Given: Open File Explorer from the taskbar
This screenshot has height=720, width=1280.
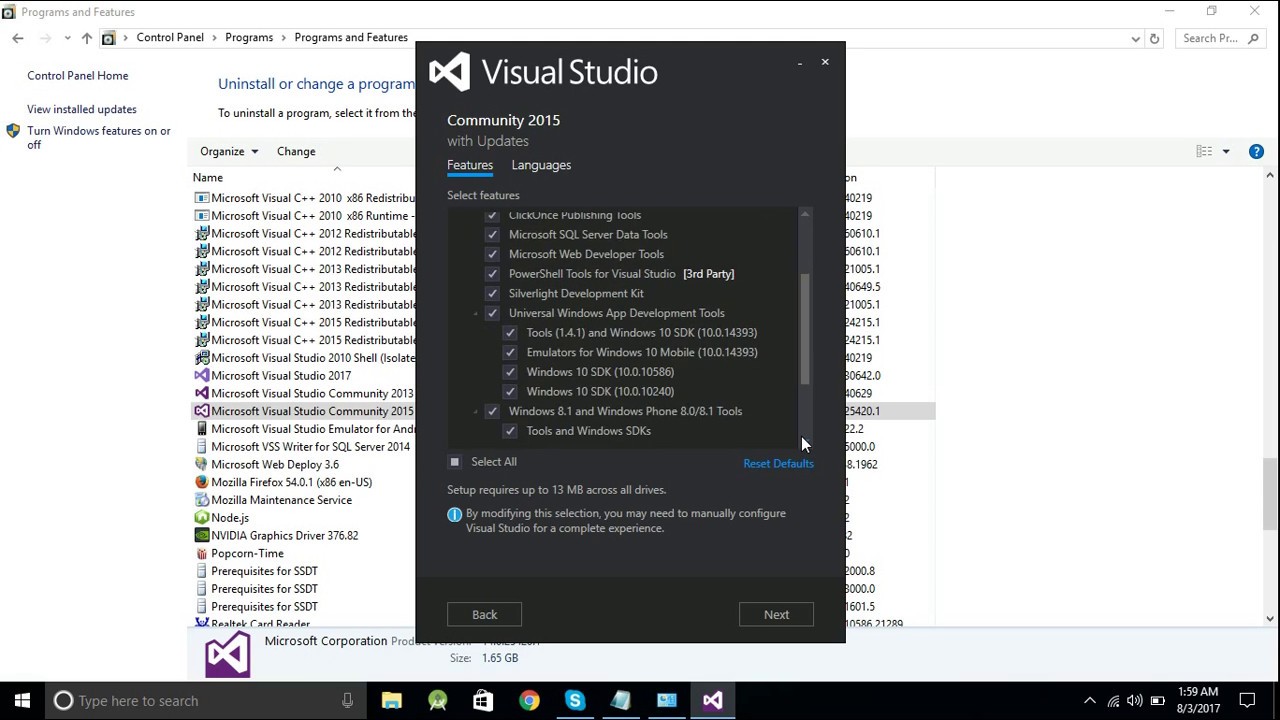Looking at the screenshot, I should click(x=391, y=701).
